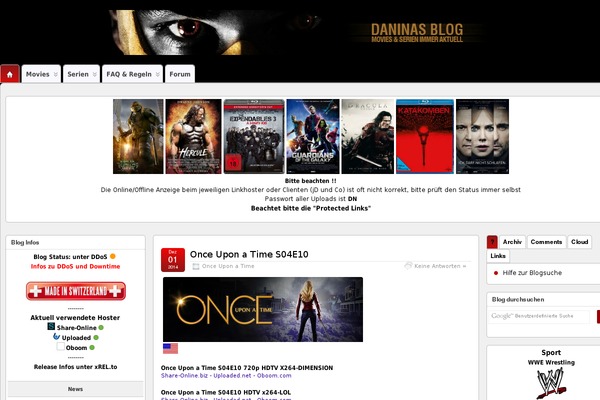Click the green status dot beside Share-Online
This screenshot has width=600, height=400.
pyautogui.click(x=101, y=328)
